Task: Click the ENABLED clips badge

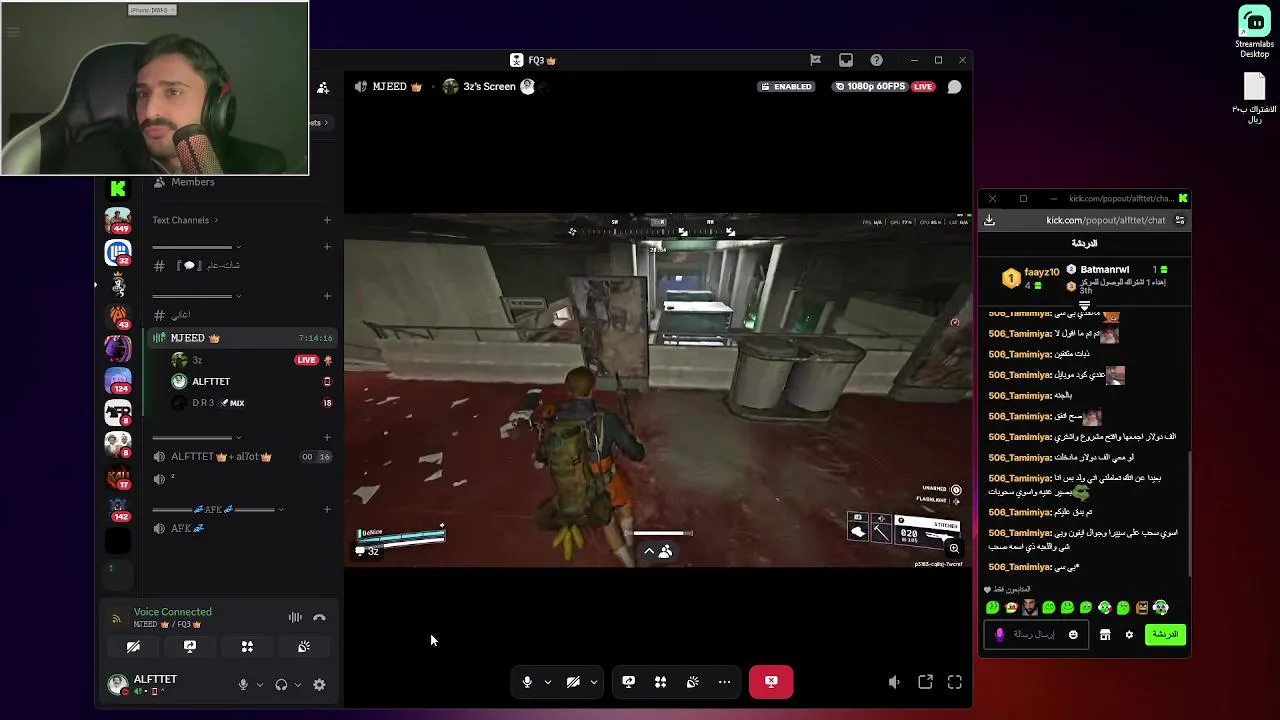Action: [787, 87]
